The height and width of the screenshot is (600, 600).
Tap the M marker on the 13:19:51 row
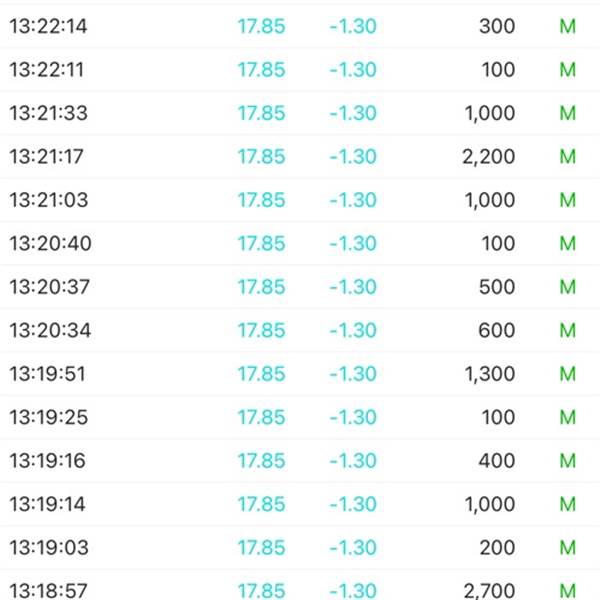click(567, 374)
